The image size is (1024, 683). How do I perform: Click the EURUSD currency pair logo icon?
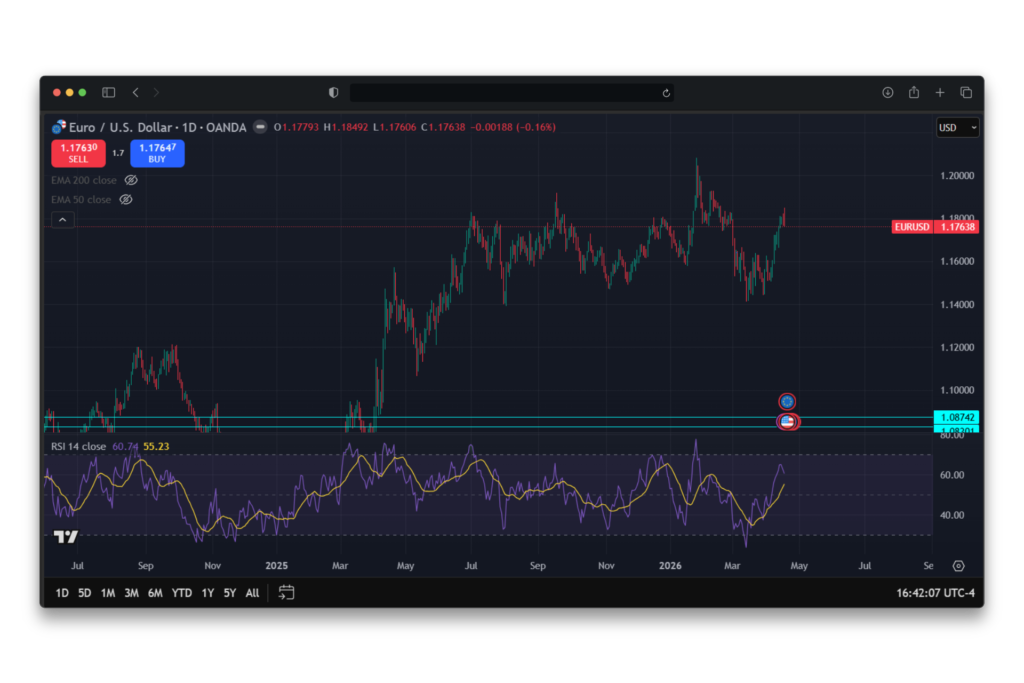59,127
